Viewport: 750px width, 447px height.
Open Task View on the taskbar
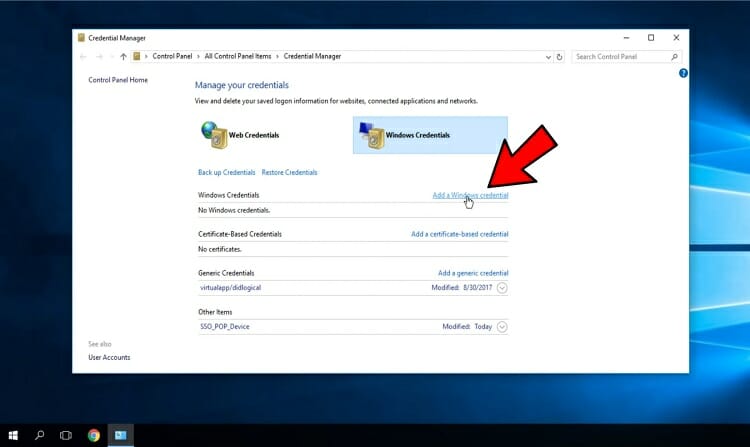[x=66, y=435]
